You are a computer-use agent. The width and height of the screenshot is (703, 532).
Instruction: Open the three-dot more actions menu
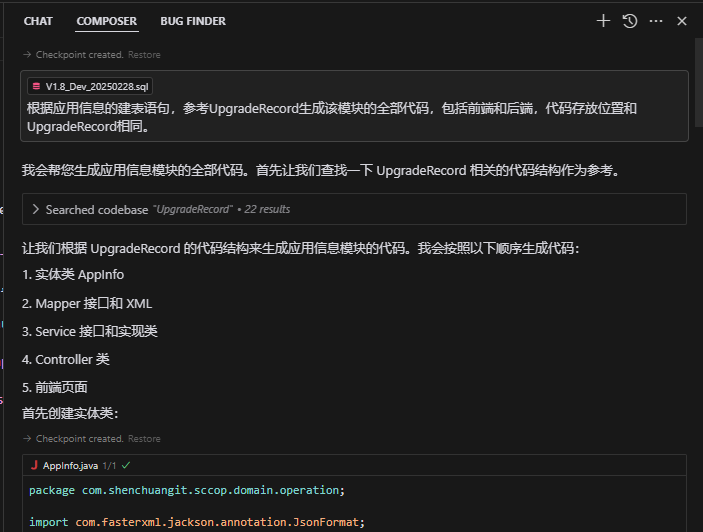tap(656, 21)
